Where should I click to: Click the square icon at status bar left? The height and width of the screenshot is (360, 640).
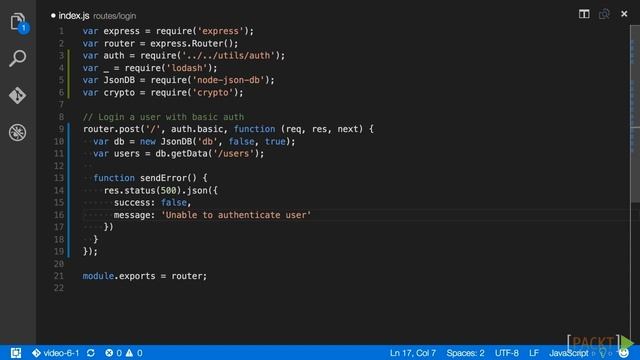click(x=16, y=353)
